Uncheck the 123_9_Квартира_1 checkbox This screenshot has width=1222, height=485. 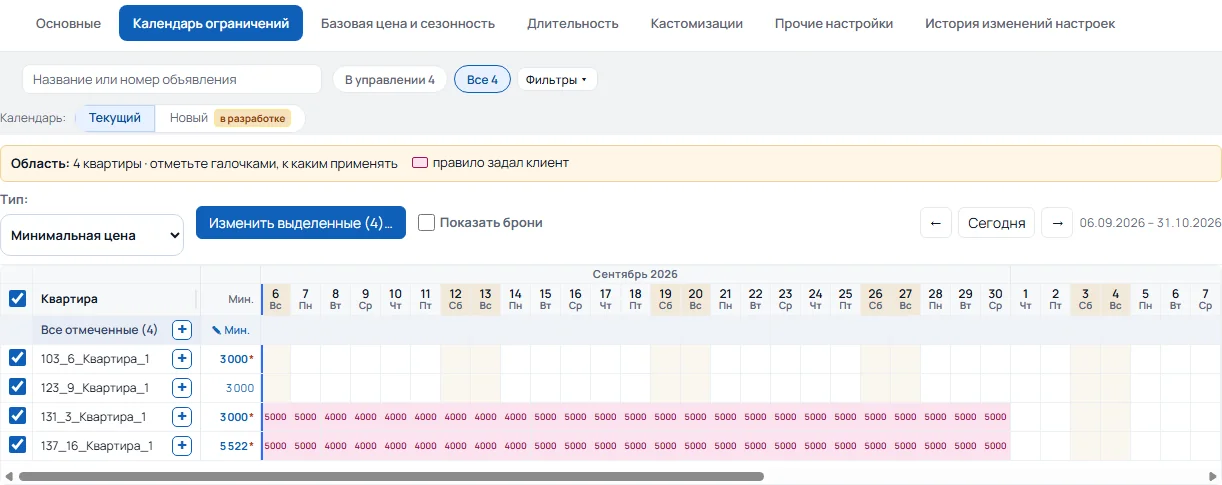click(17, 387)
